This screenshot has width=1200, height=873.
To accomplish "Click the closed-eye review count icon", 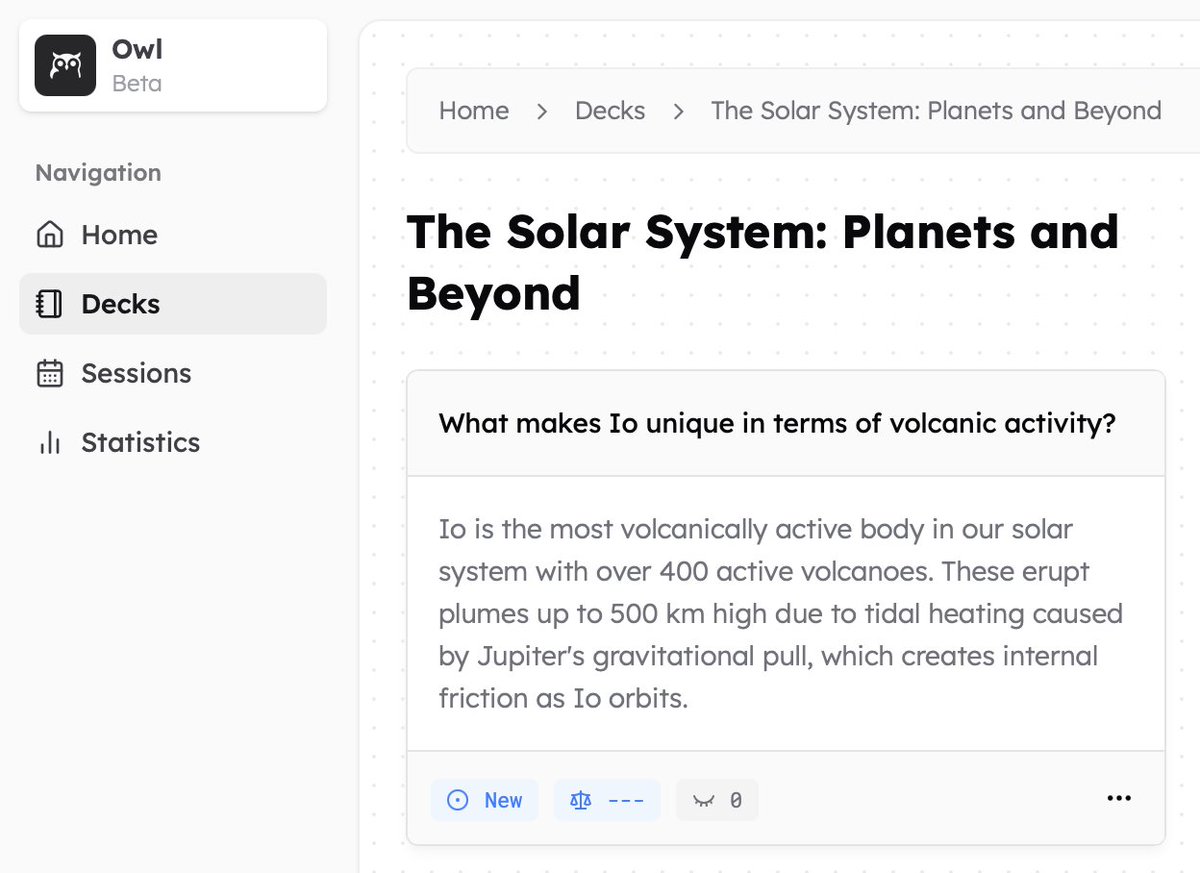I will click(703, 800).
